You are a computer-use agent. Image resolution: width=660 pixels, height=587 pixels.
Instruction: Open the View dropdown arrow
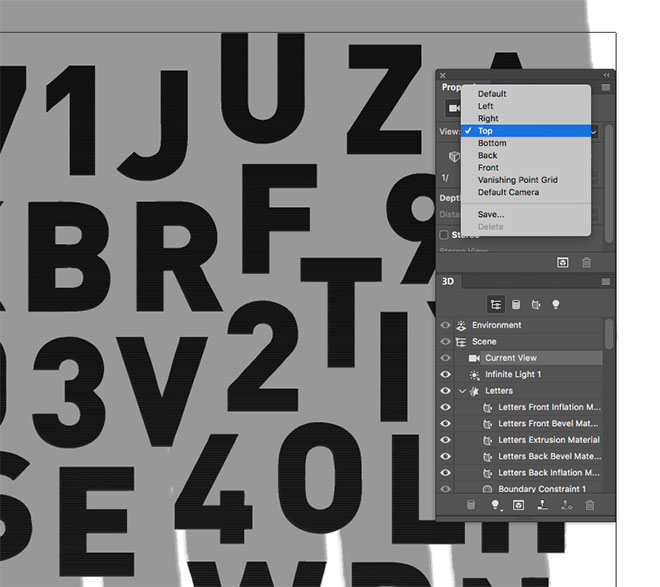(x=594, y=132)
